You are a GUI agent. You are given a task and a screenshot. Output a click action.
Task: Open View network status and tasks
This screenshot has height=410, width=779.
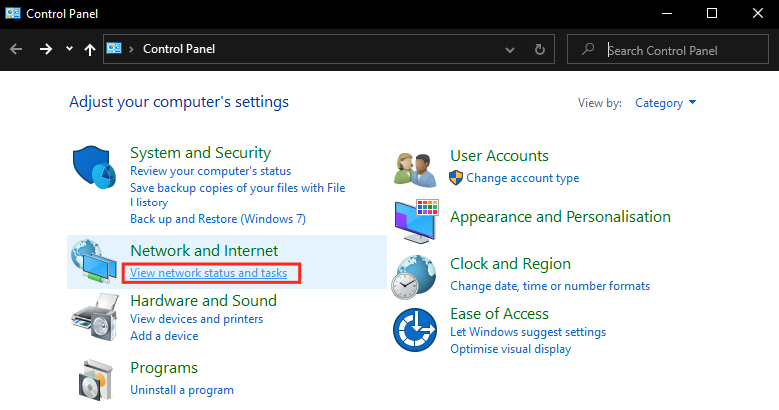coord(208,273)
